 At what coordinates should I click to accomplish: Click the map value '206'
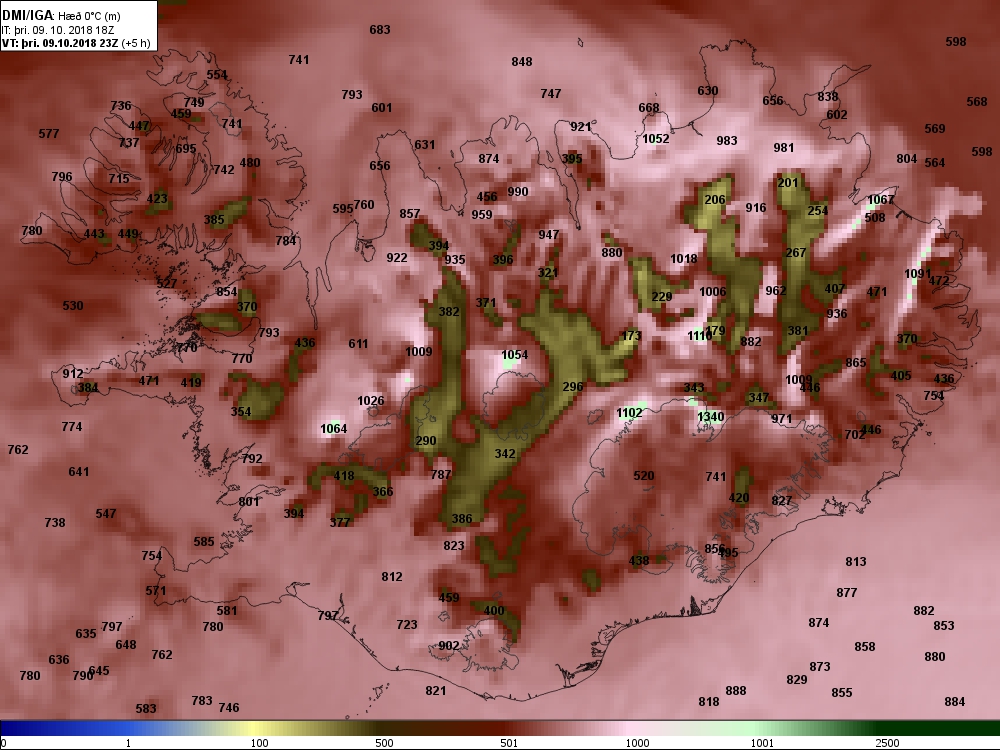click(714, 200)
